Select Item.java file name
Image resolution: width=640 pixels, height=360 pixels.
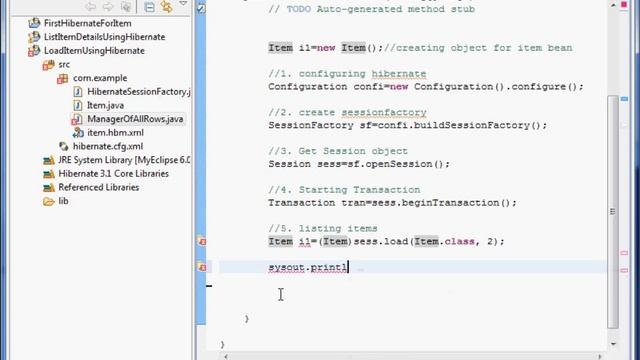tap(105, 105)
